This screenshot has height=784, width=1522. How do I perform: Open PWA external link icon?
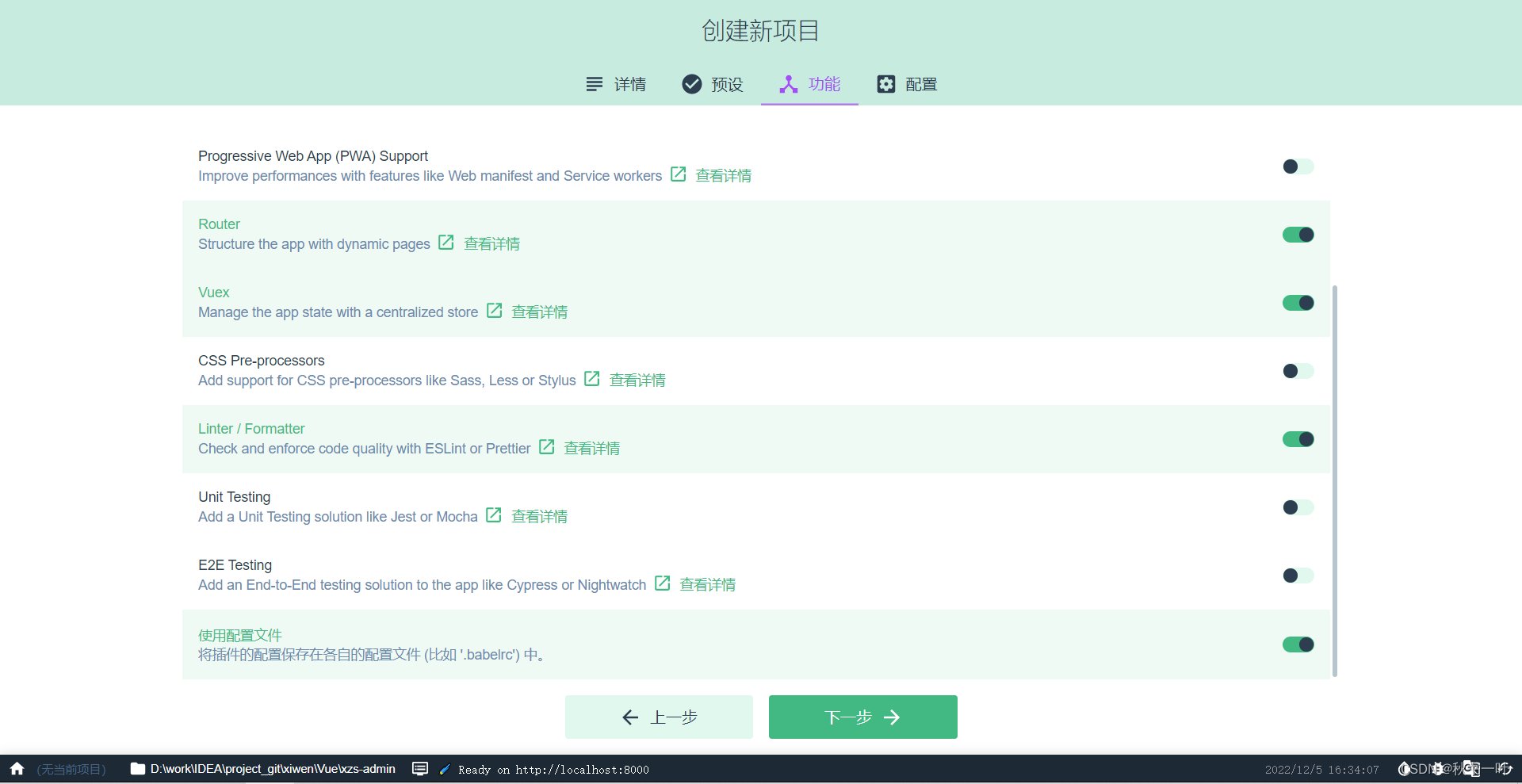679,174
